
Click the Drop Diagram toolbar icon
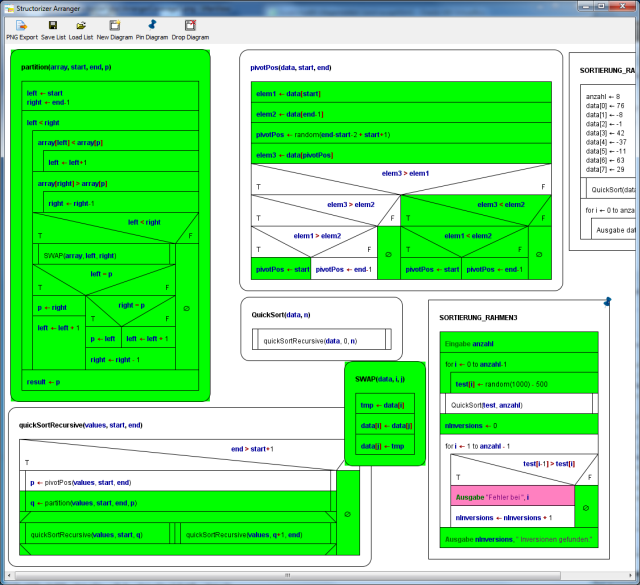pos(190,25)
